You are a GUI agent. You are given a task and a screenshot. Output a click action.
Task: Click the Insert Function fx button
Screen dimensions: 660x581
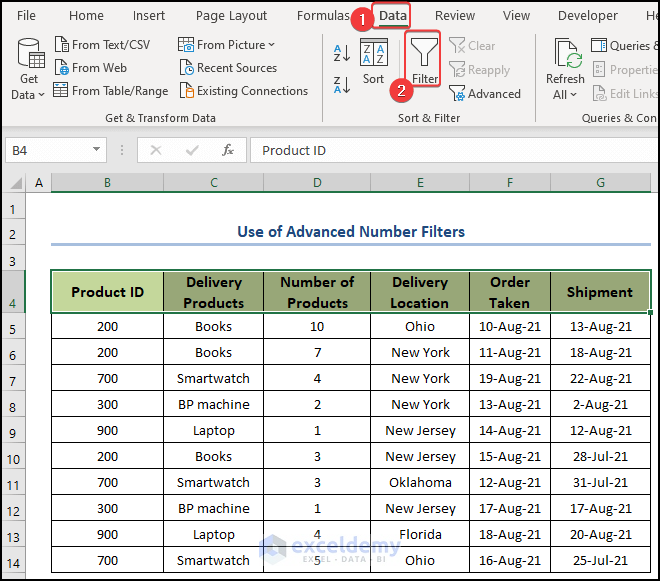pos(228,150)
